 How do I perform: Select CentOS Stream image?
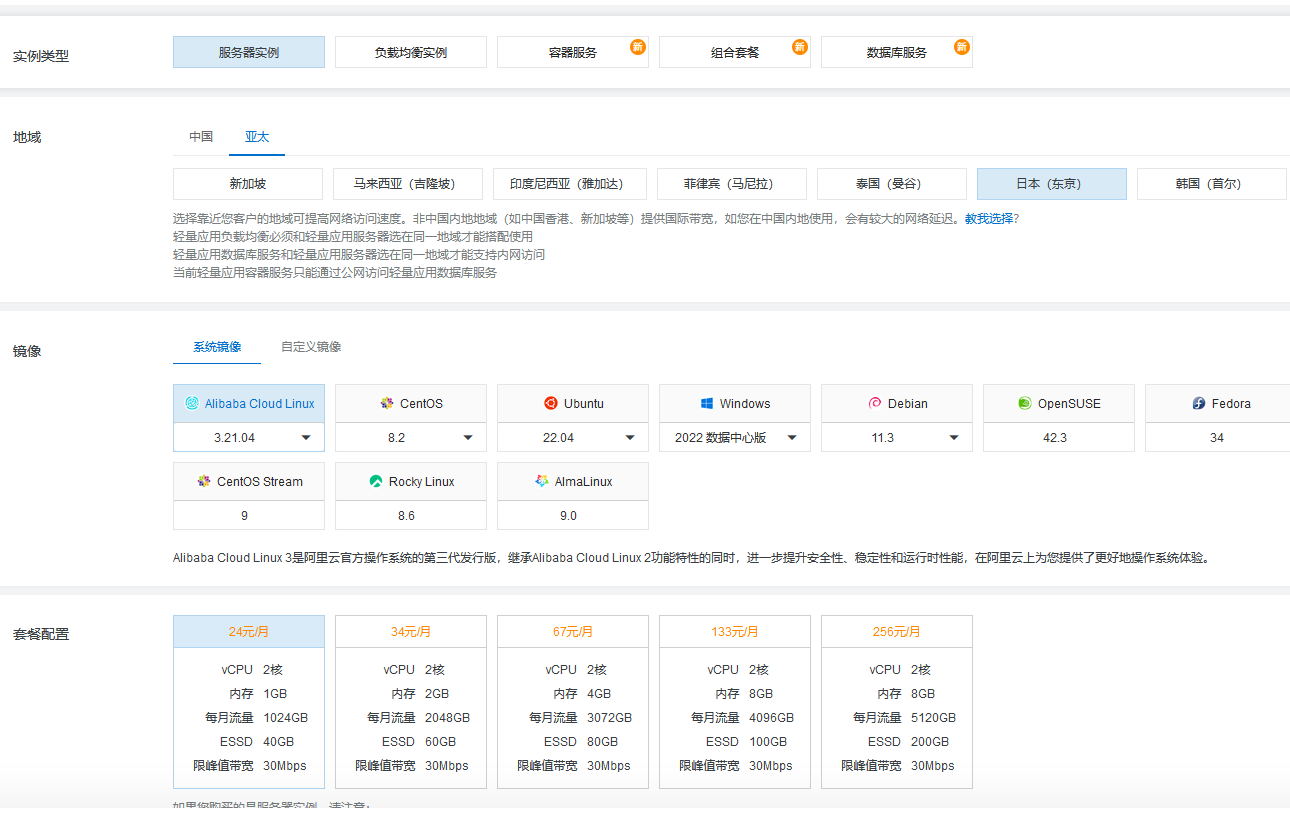click(249, 482)
